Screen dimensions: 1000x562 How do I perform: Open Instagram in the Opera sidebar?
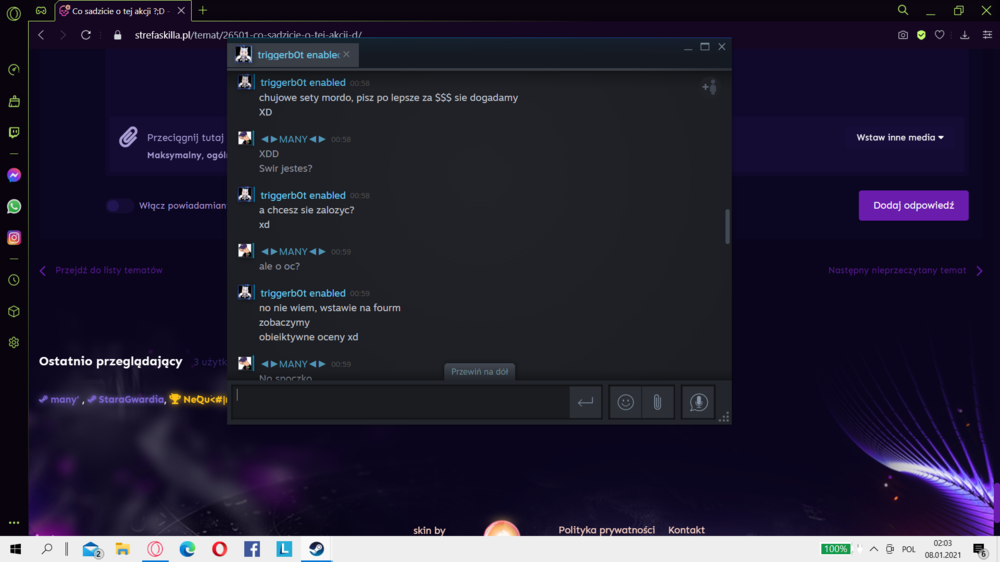[x=13, y=237]
